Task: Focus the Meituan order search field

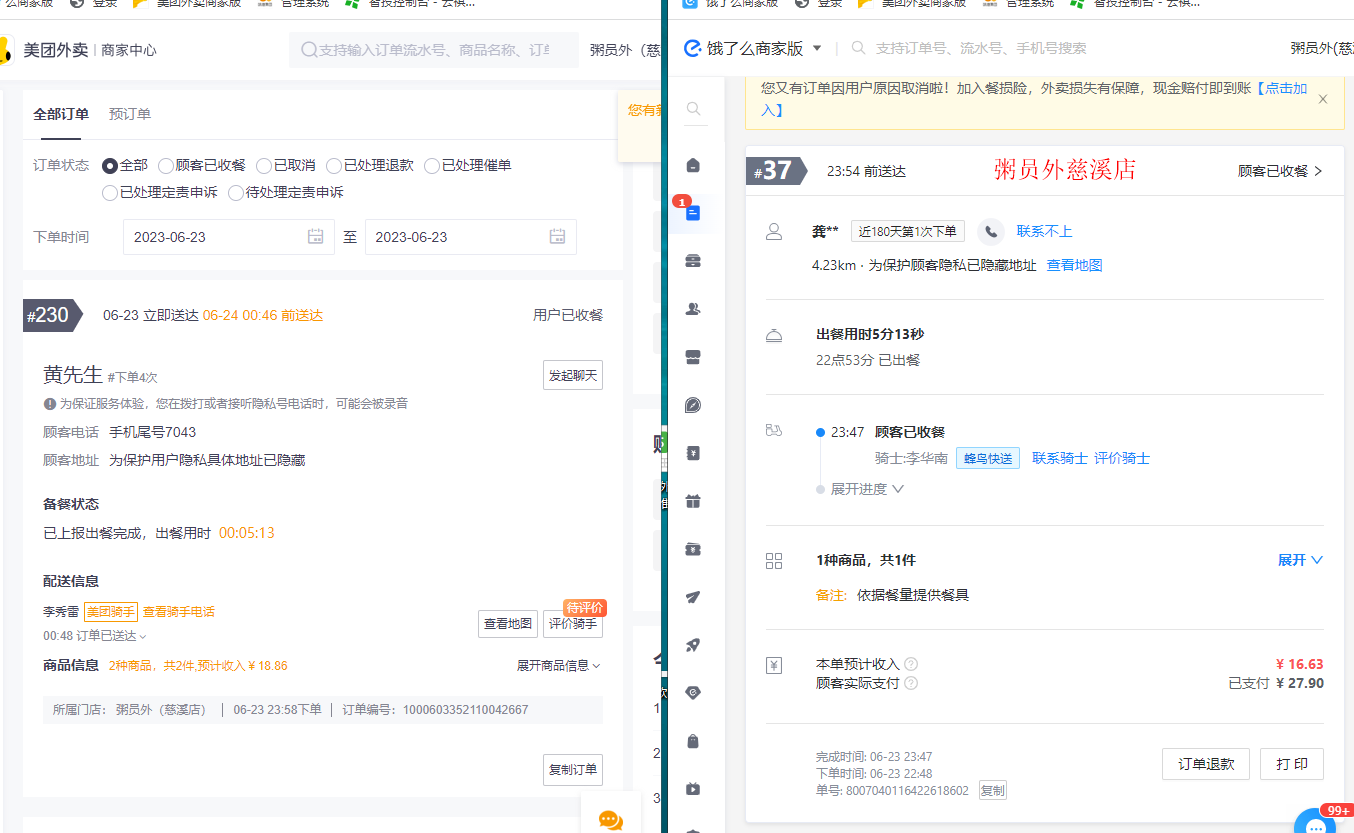Action: [x=434, y=49]
